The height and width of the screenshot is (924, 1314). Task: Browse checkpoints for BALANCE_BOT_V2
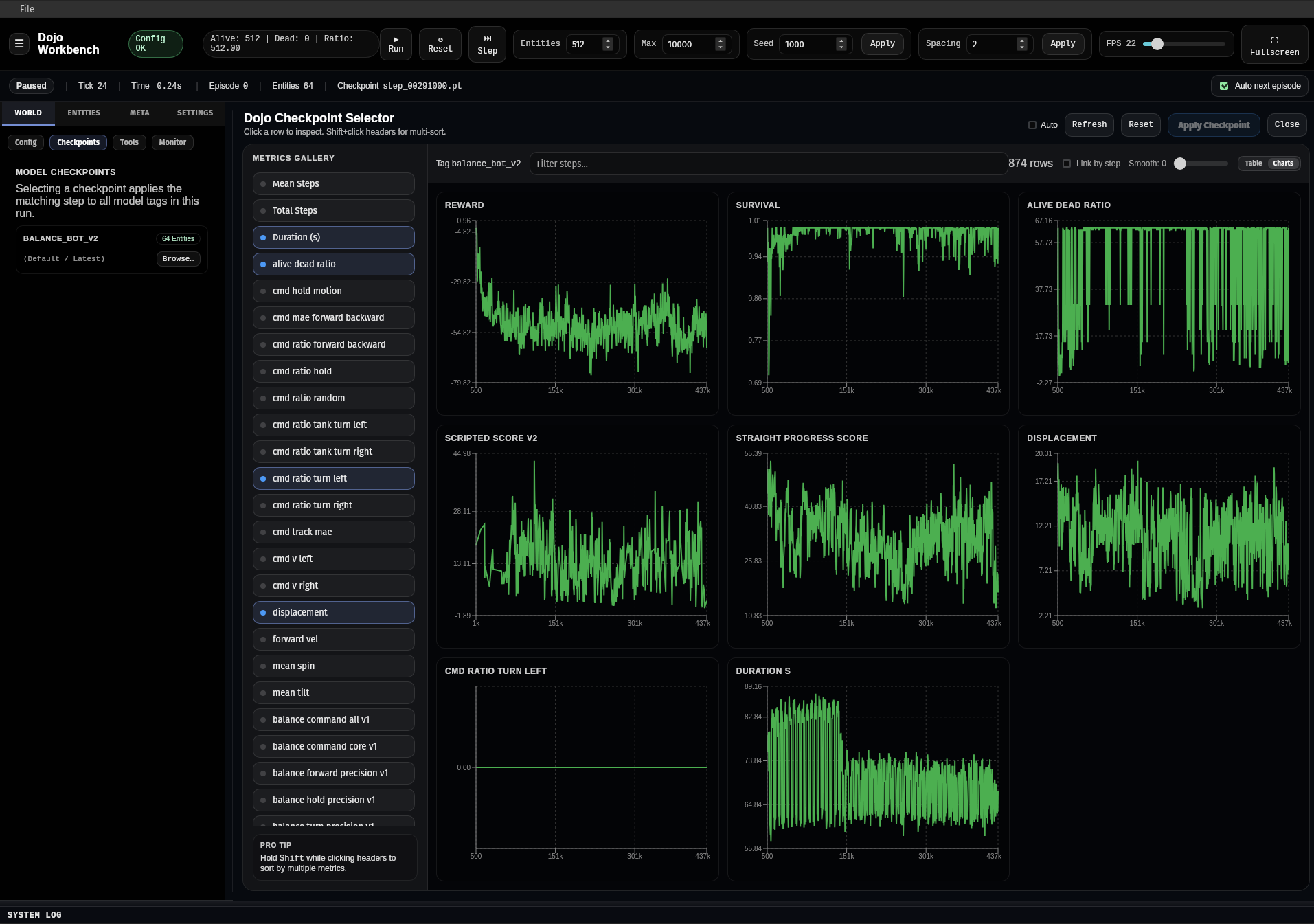(177, 259)
